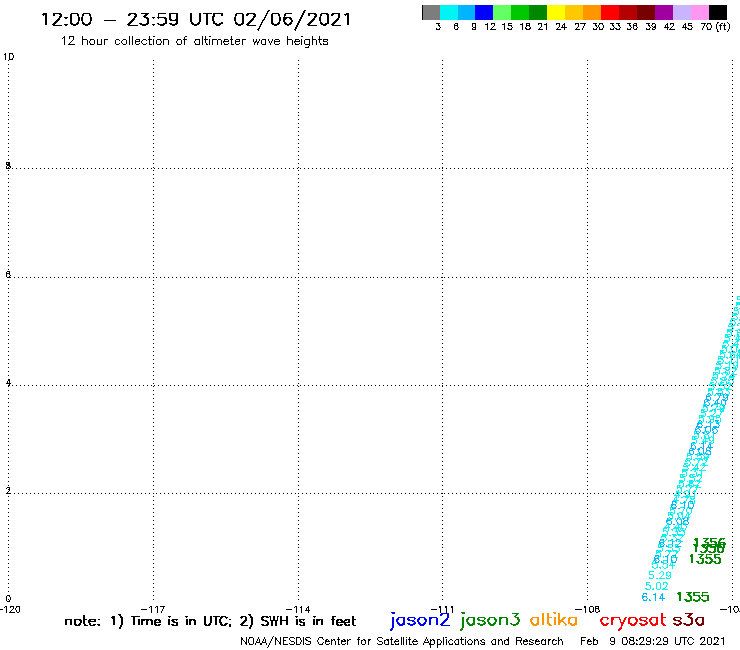This screenshot has height=650, width=740.
Task: Pick the orange swatch in the color scale
Action: click(592, 12)
